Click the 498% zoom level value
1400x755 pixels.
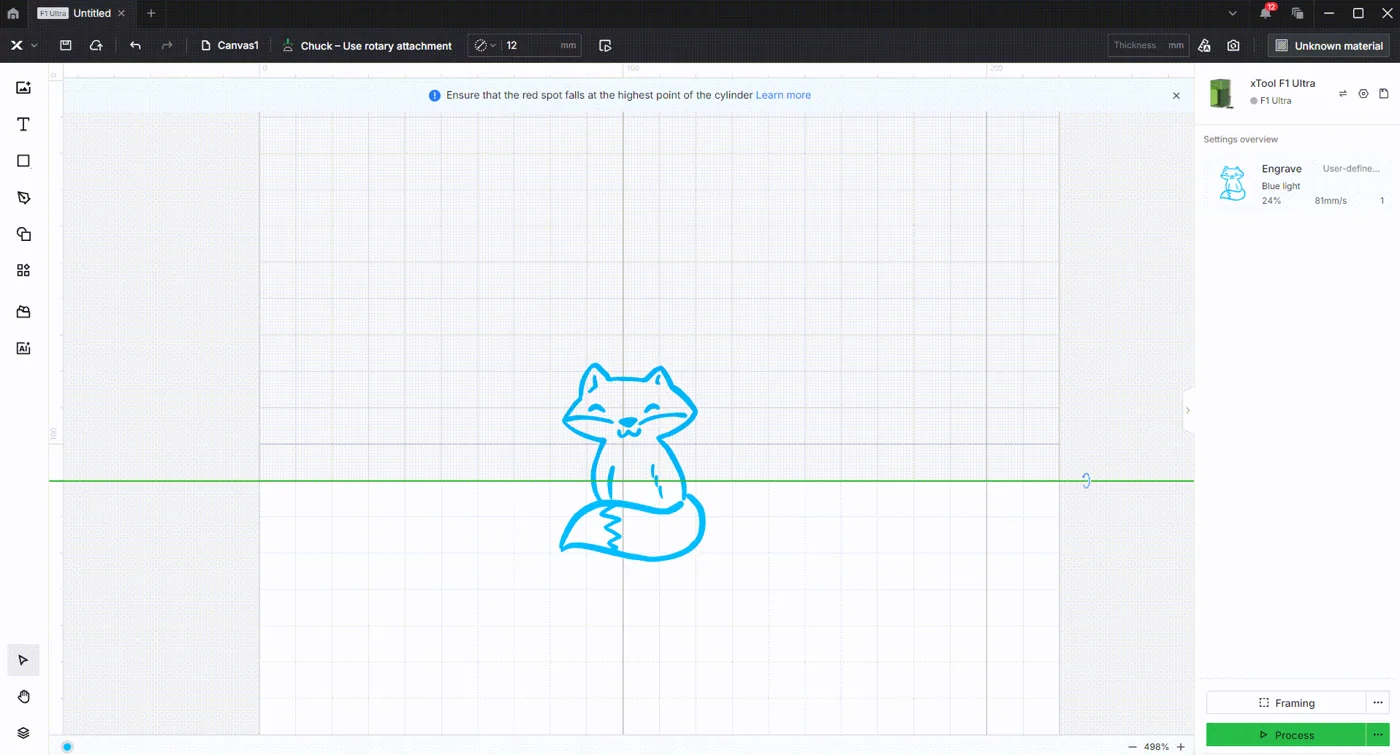[1156, 747]
